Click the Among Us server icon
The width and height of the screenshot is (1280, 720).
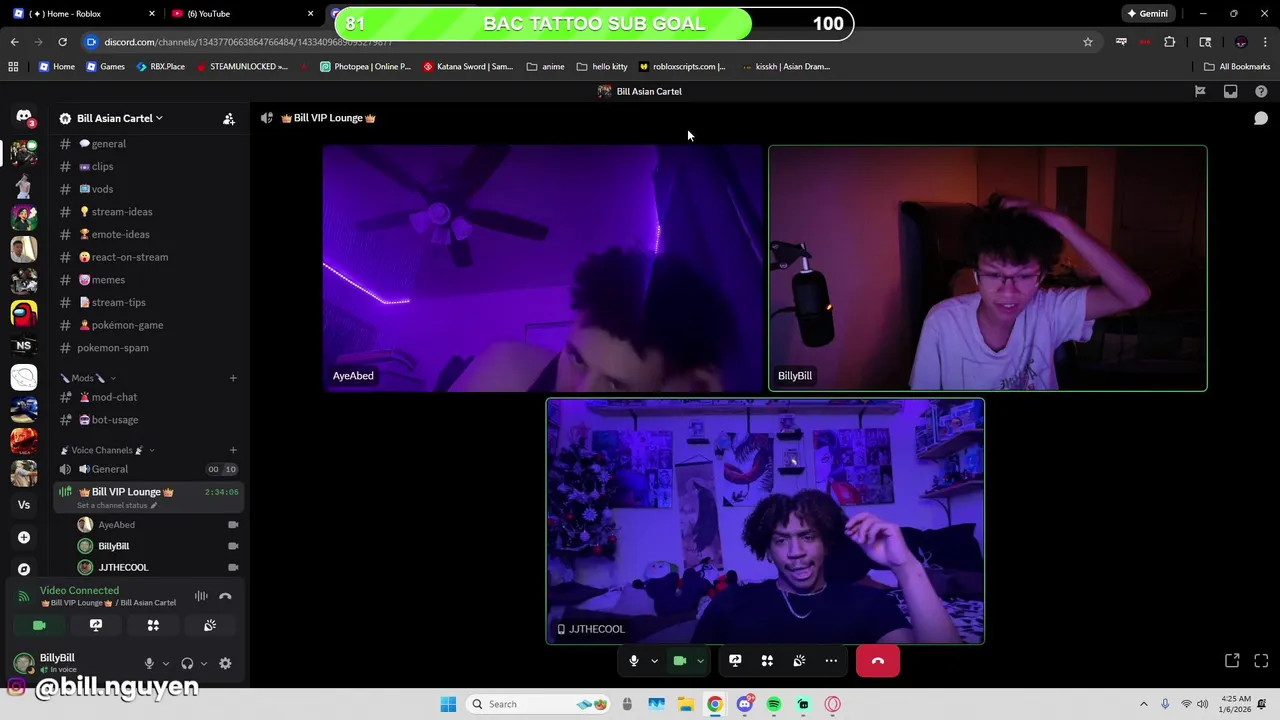(24, 313)
